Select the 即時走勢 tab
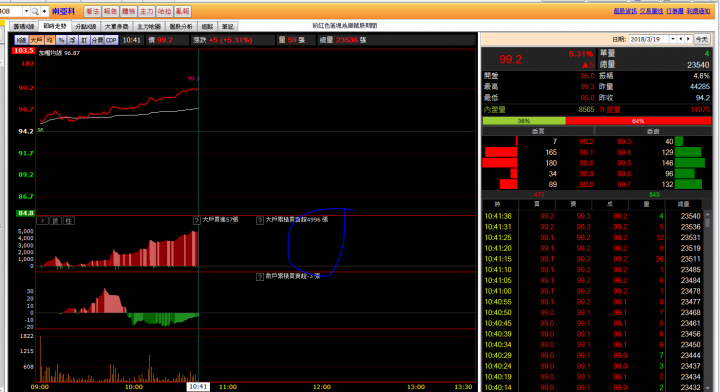 [55, 26]
